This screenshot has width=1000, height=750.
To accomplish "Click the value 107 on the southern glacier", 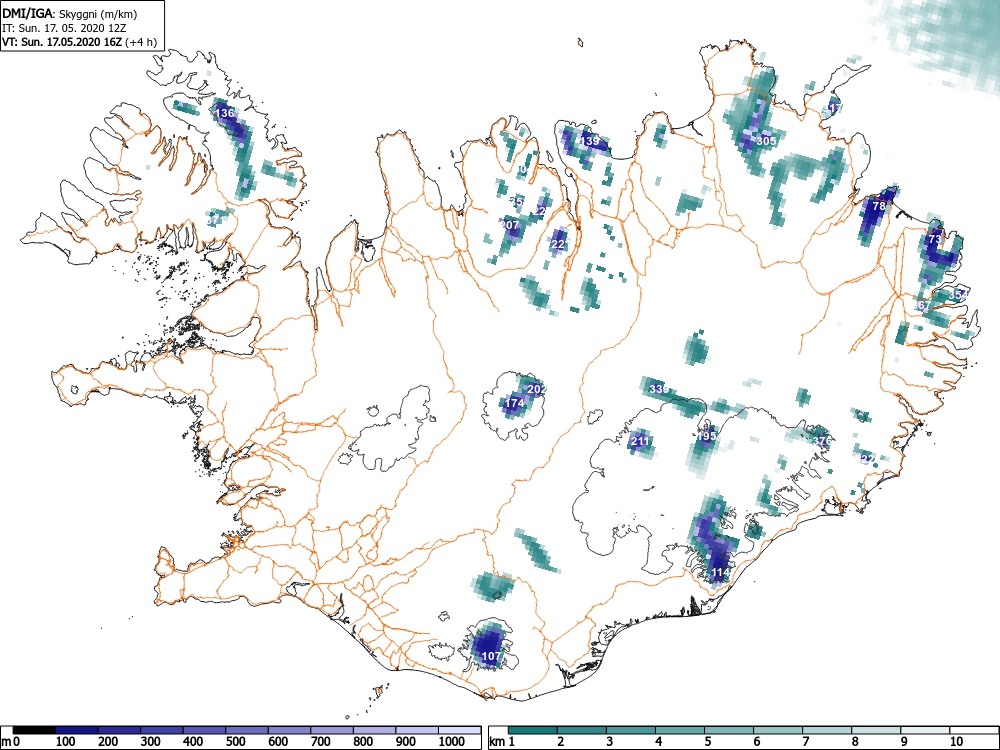I will coord(491,656).
